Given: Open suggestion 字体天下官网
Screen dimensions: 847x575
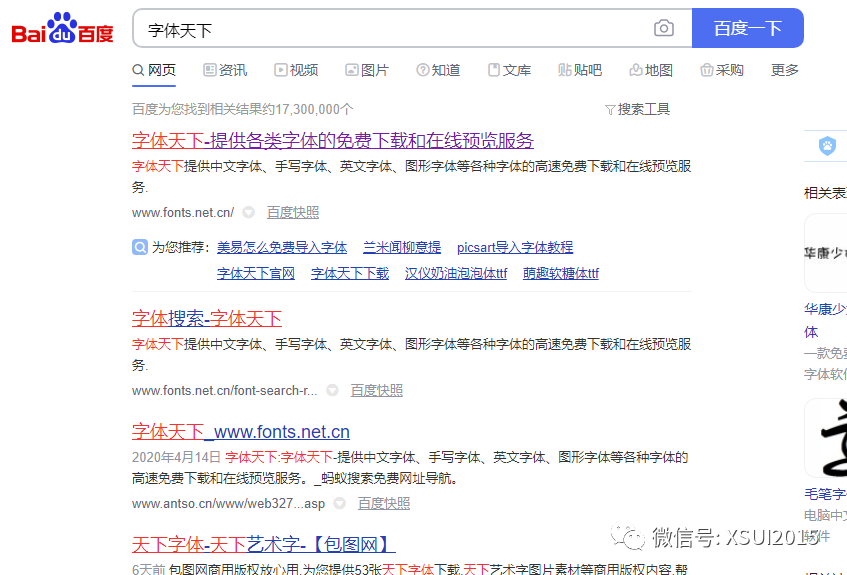Looking at the screenshot, I should (x=256, y=273).
